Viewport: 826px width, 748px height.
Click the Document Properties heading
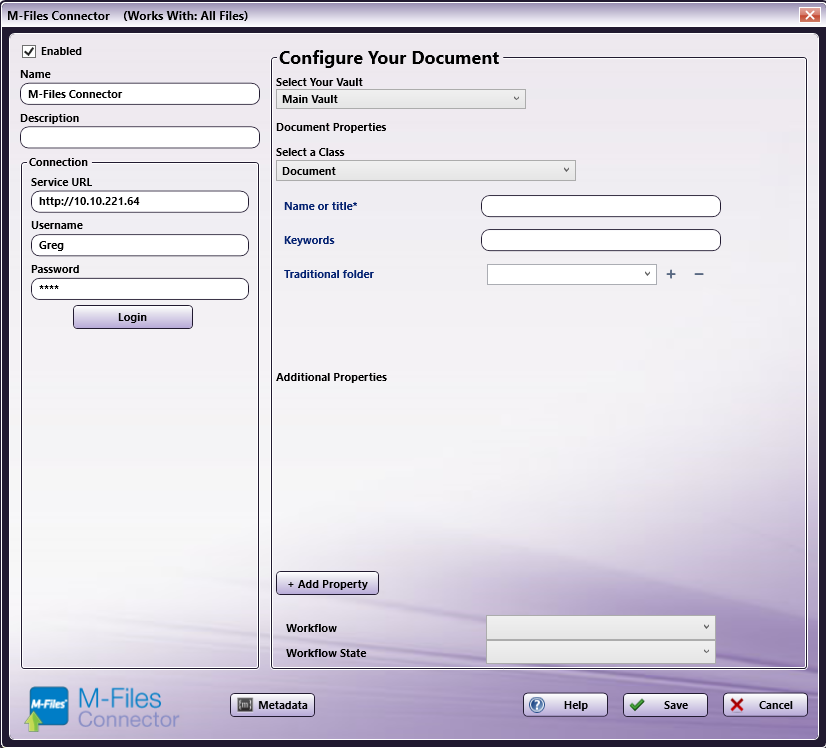[331, 127]
